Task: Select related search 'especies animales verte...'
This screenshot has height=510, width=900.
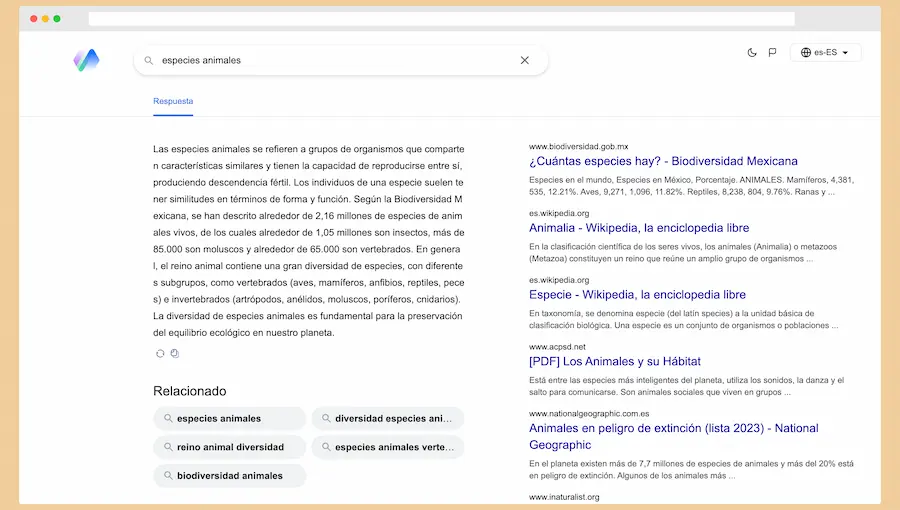Action: click(x=387, y=447)
